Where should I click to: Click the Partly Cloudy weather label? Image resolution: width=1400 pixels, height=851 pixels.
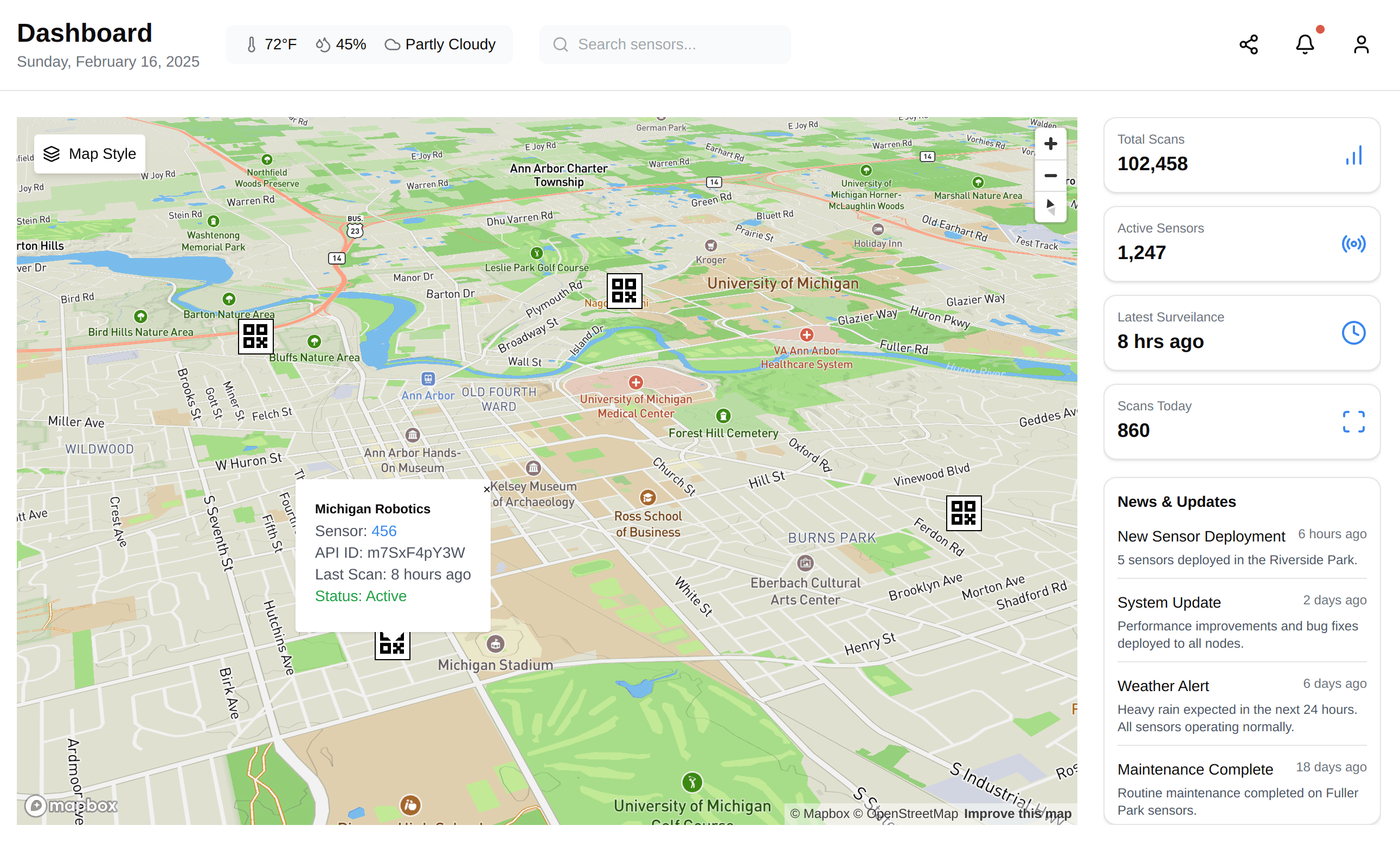(450, 44)
